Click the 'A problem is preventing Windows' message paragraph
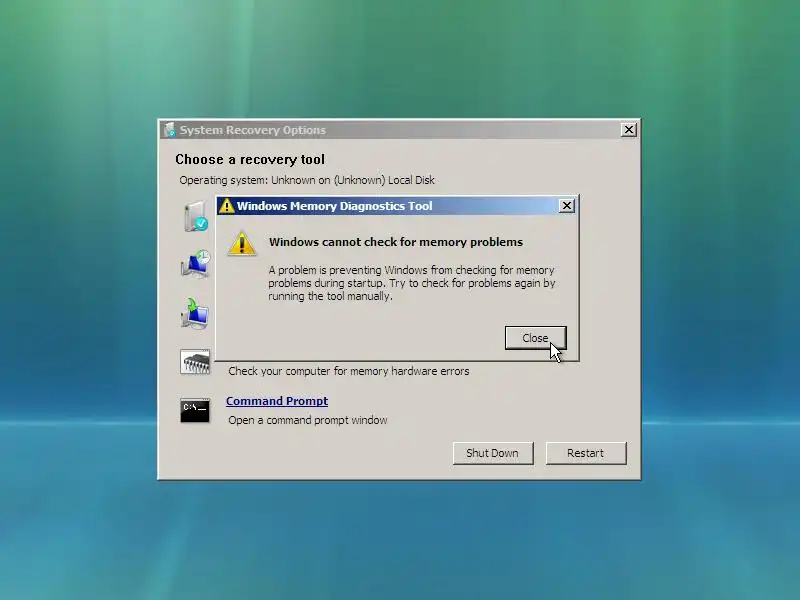 [x=412, y=283]
